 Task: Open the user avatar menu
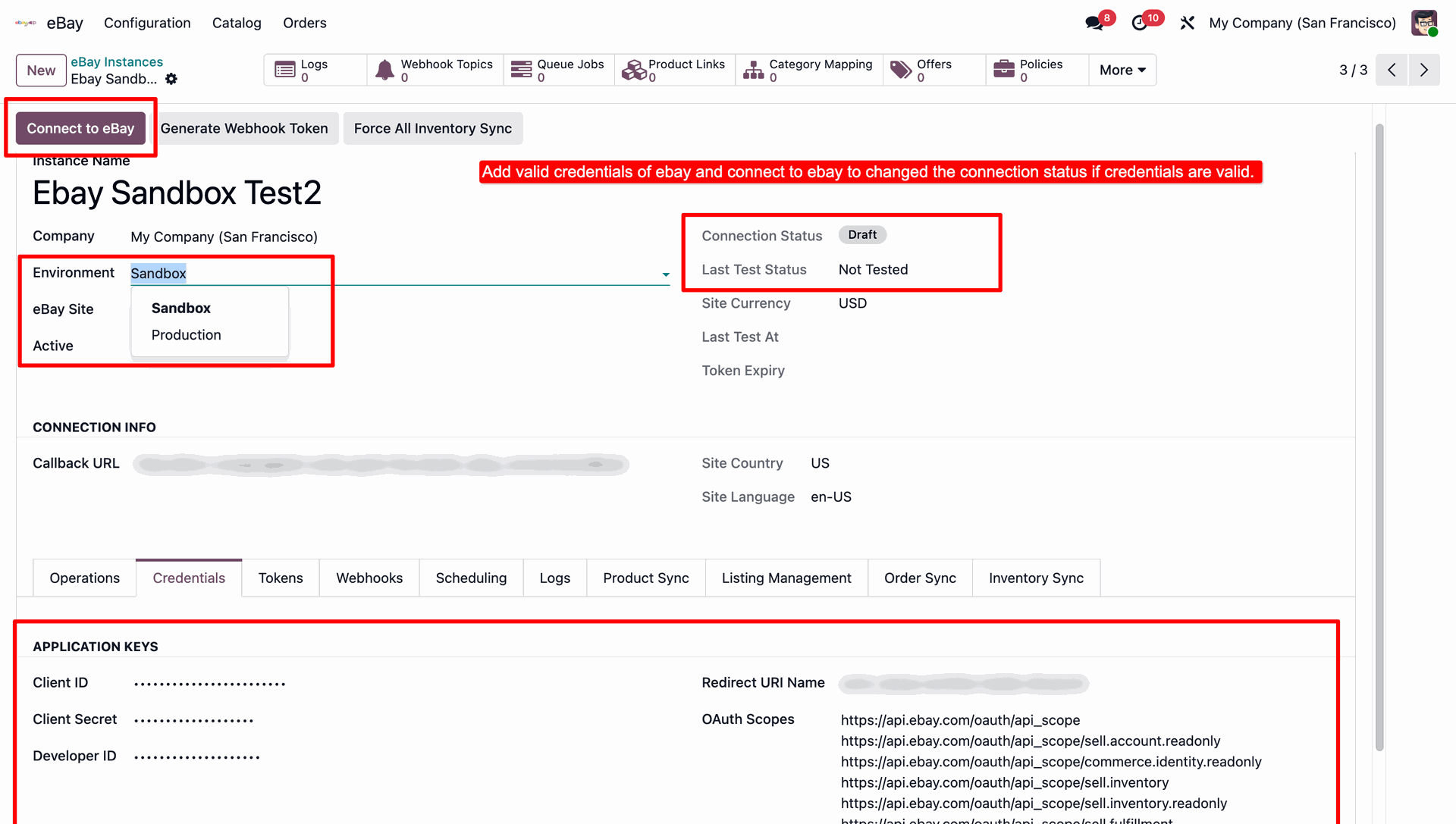[1424, 23]
